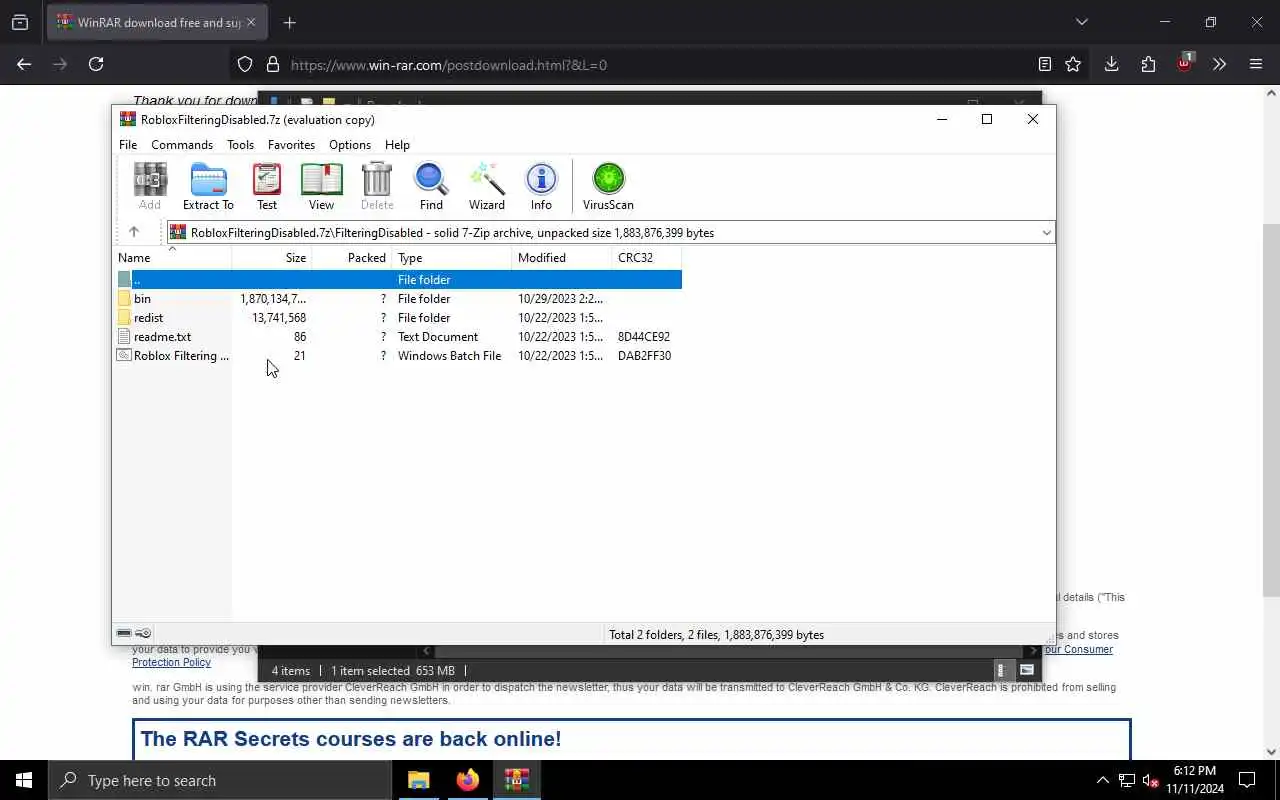Open Firefox application hamburger menu

(x=1256, y=64)
